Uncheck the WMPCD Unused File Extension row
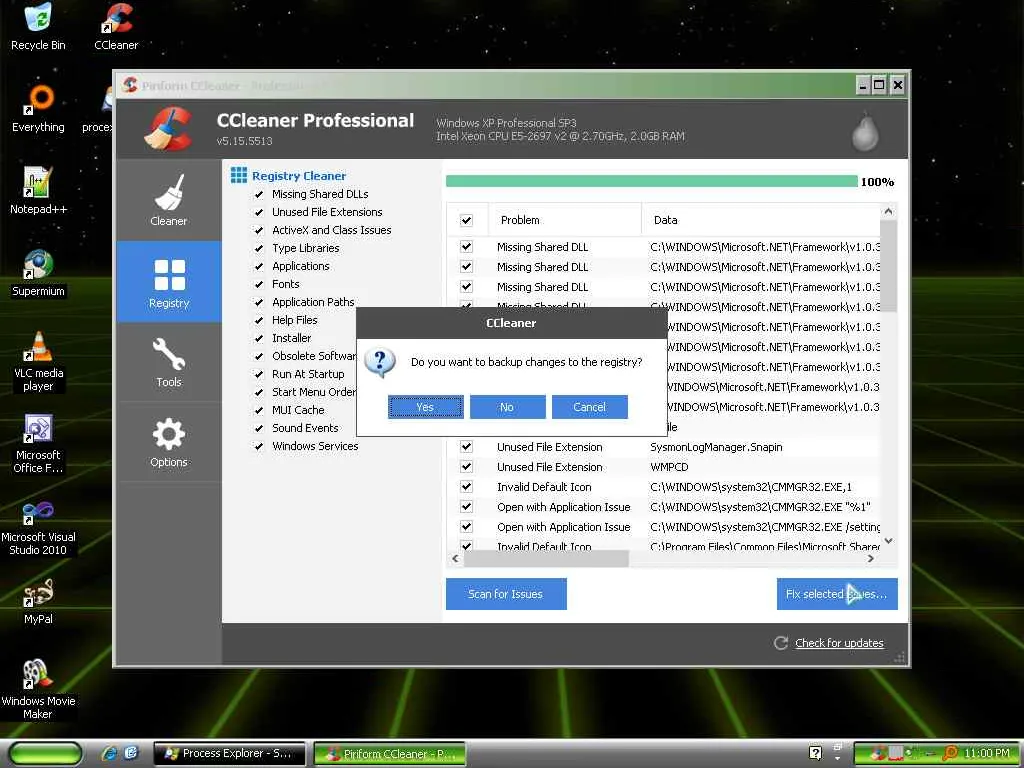1024x768 pixels. tap(466, 467)
